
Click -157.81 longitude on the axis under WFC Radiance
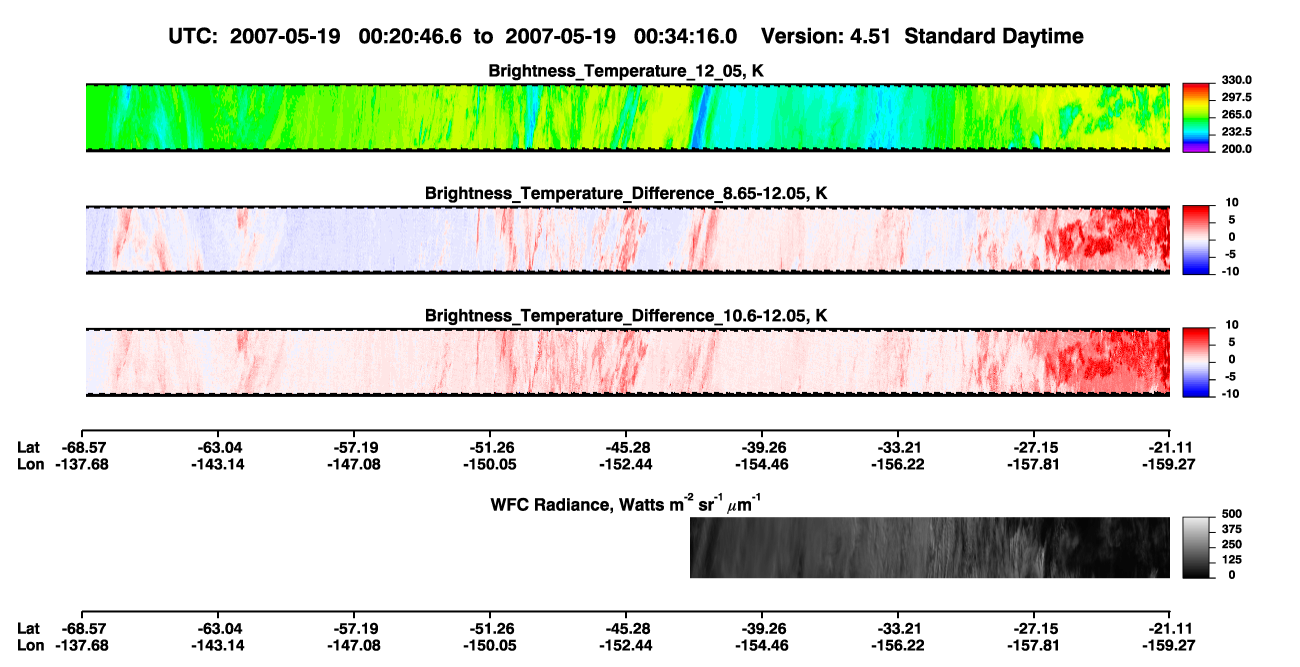(x=1034, y=644)
